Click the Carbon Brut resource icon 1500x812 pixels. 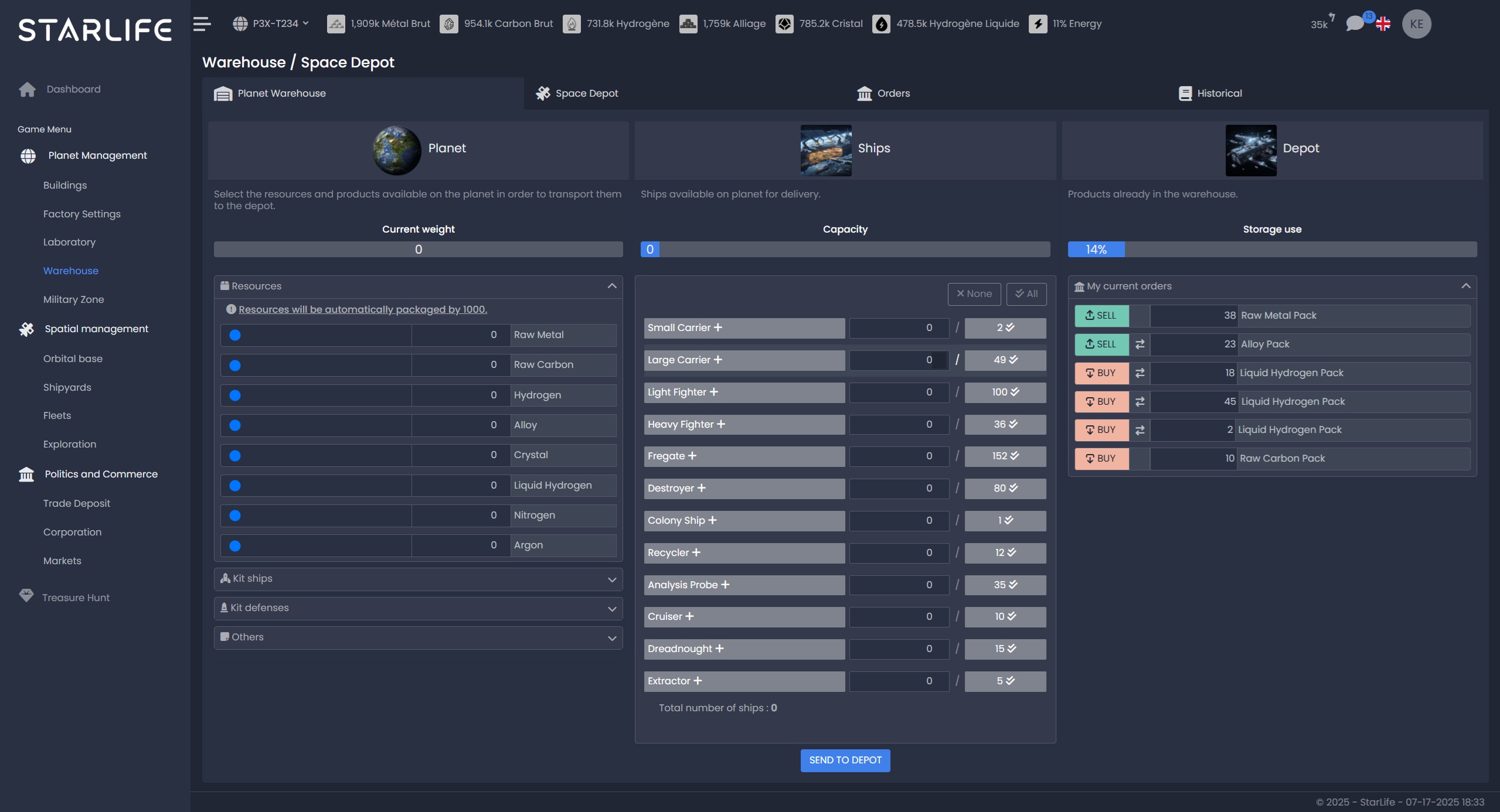click(449, 24)
